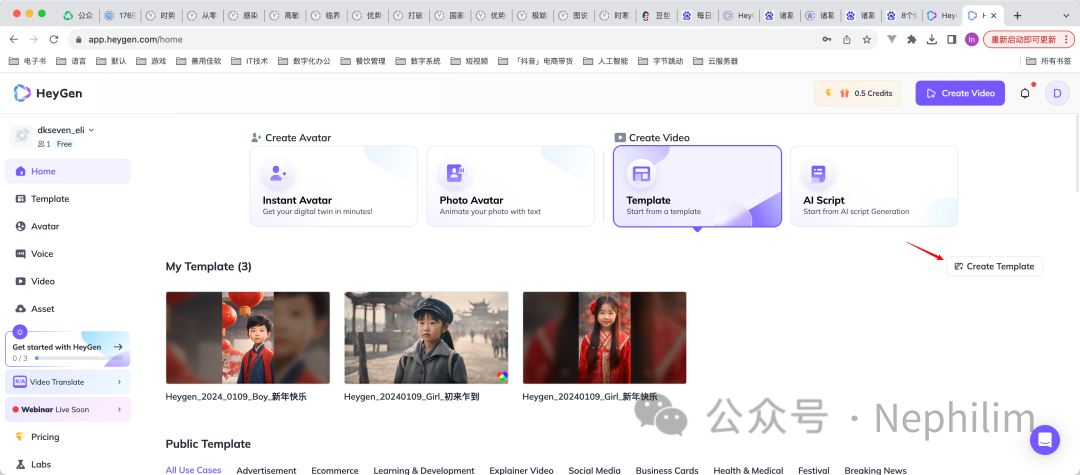The image size is (1080, 475).
Task: Open the Asset sidebar item
Action: 68,309
